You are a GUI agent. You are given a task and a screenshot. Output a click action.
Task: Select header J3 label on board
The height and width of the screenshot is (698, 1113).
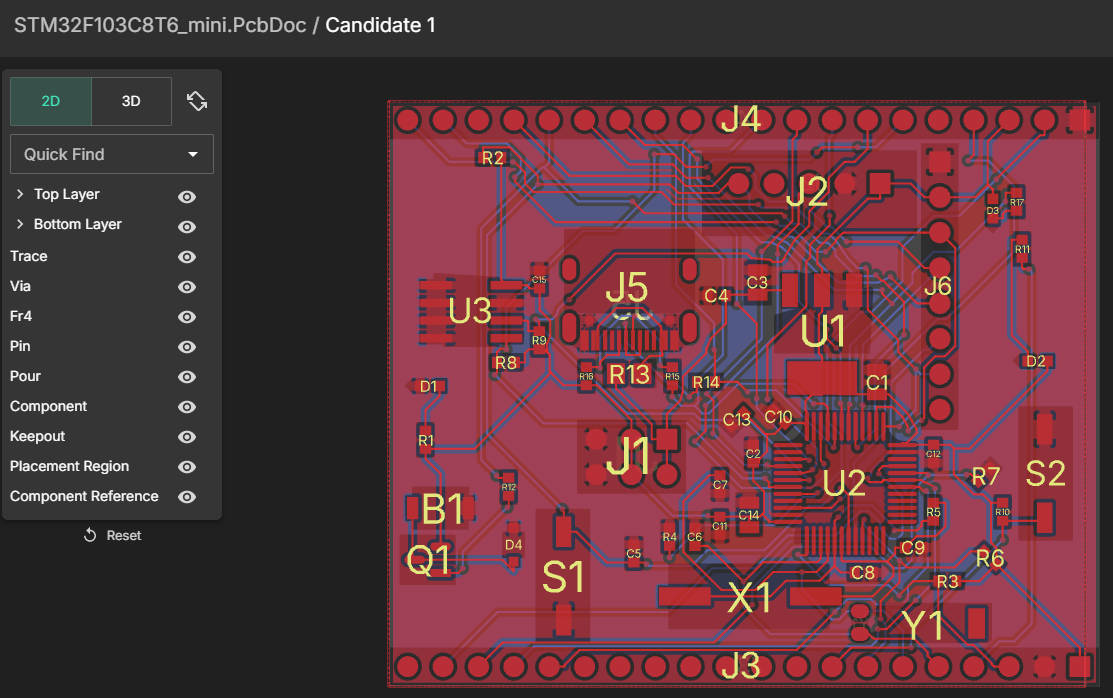(741, 665)
